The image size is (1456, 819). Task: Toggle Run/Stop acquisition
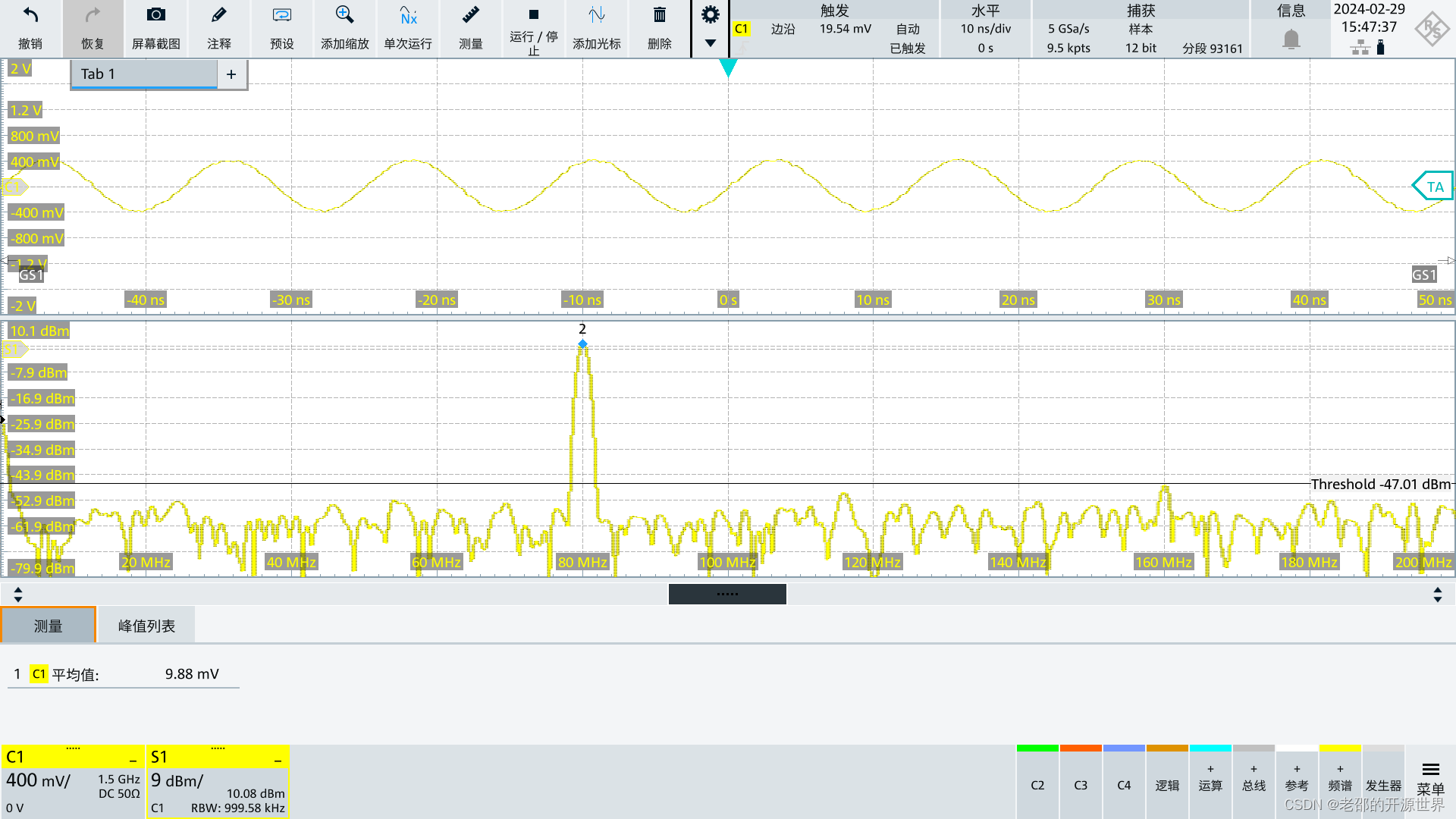click(x=533, y=15)
